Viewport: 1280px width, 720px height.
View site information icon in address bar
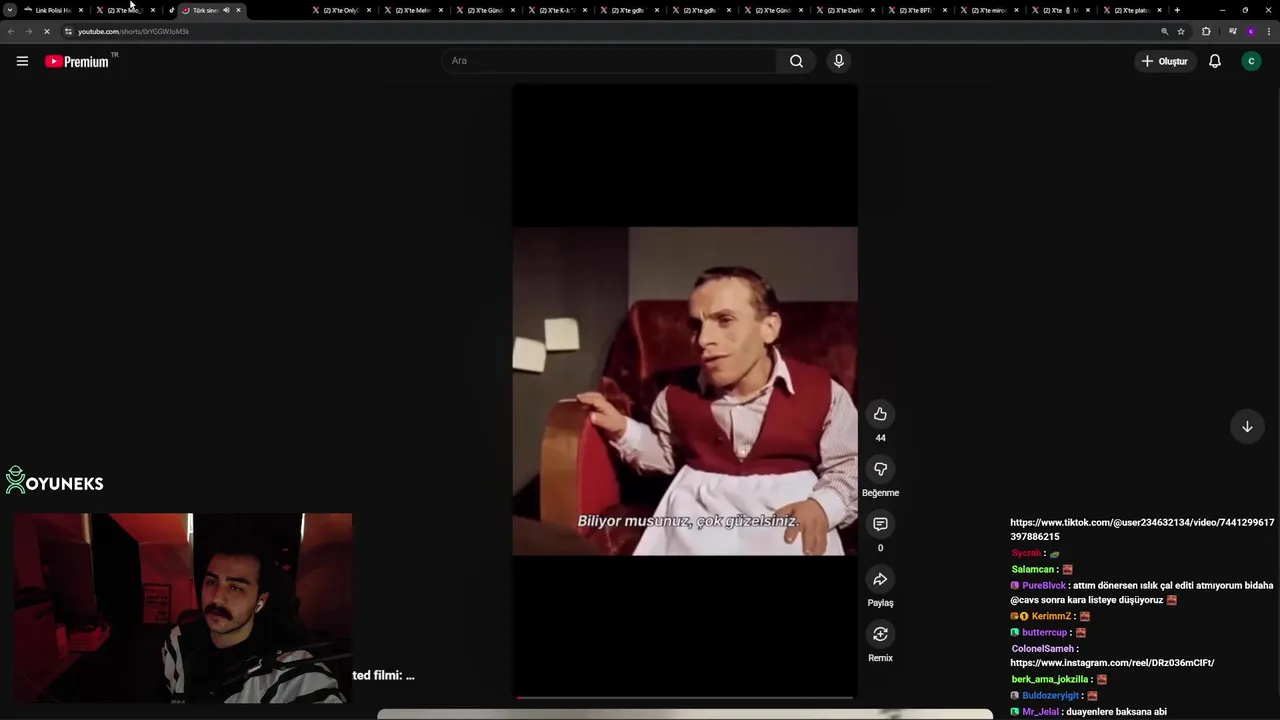68,31
